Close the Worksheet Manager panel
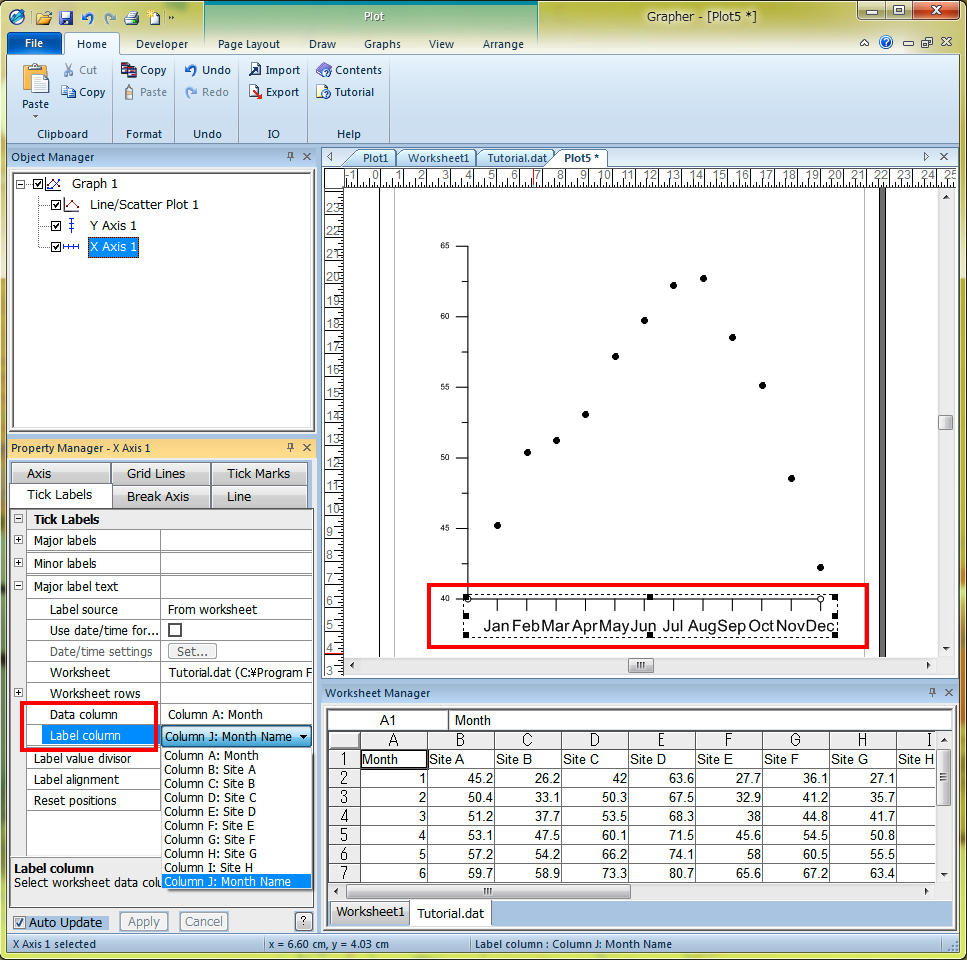967x960 pixels. 948,692
